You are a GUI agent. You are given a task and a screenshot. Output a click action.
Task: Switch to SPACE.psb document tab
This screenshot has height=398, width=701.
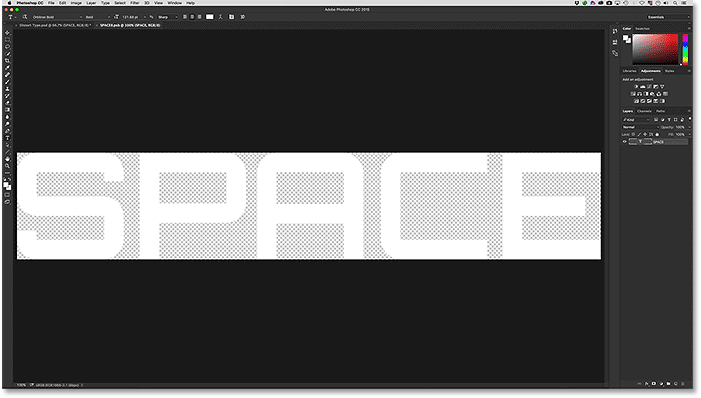click(130, 25)
